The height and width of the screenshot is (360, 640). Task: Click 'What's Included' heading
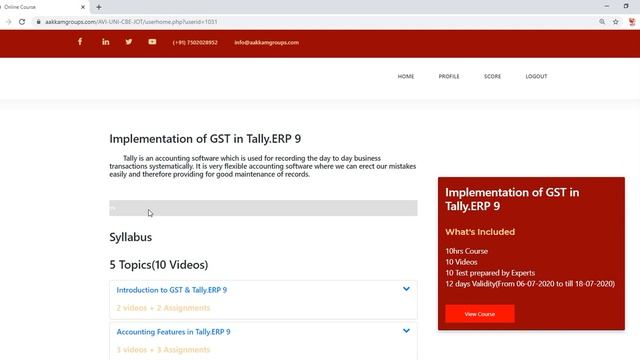[480, 232]
